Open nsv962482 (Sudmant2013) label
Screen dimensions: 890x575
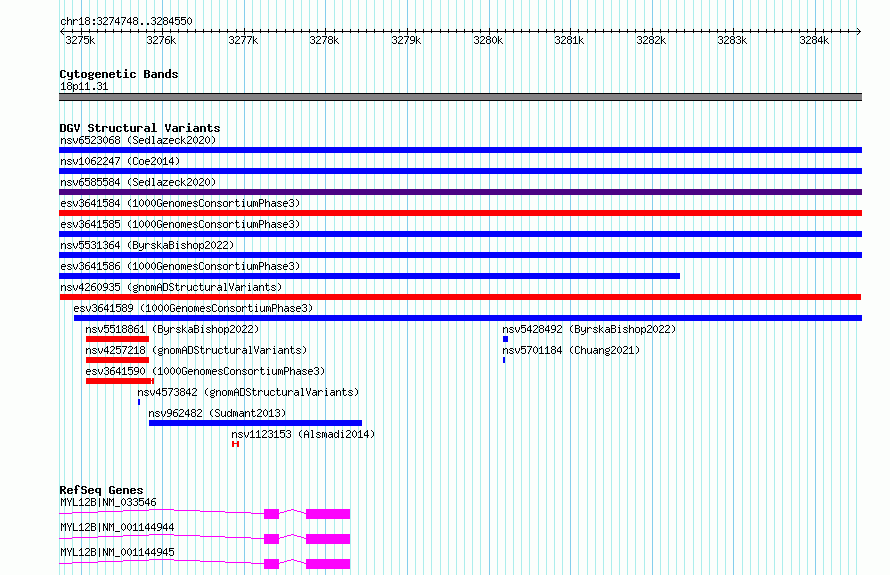[x=217, y=413]
